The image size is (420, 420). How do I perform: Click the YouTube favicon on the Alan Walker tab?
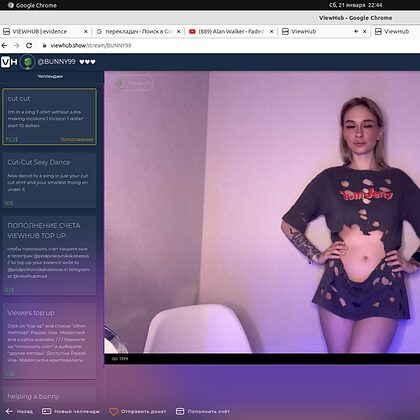(x=192, y=32)
